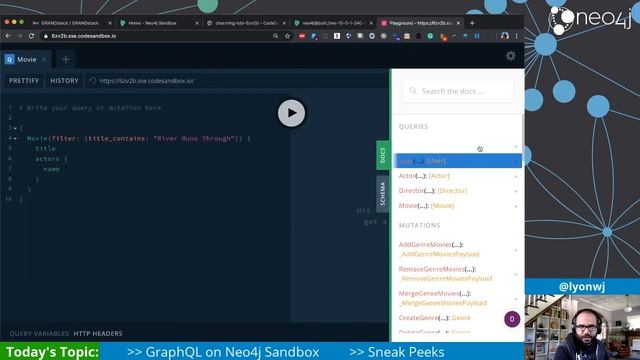The height and width of the screenshot is (360, 640).
Task: Open the query HISTORY
Action: (64, 81)
